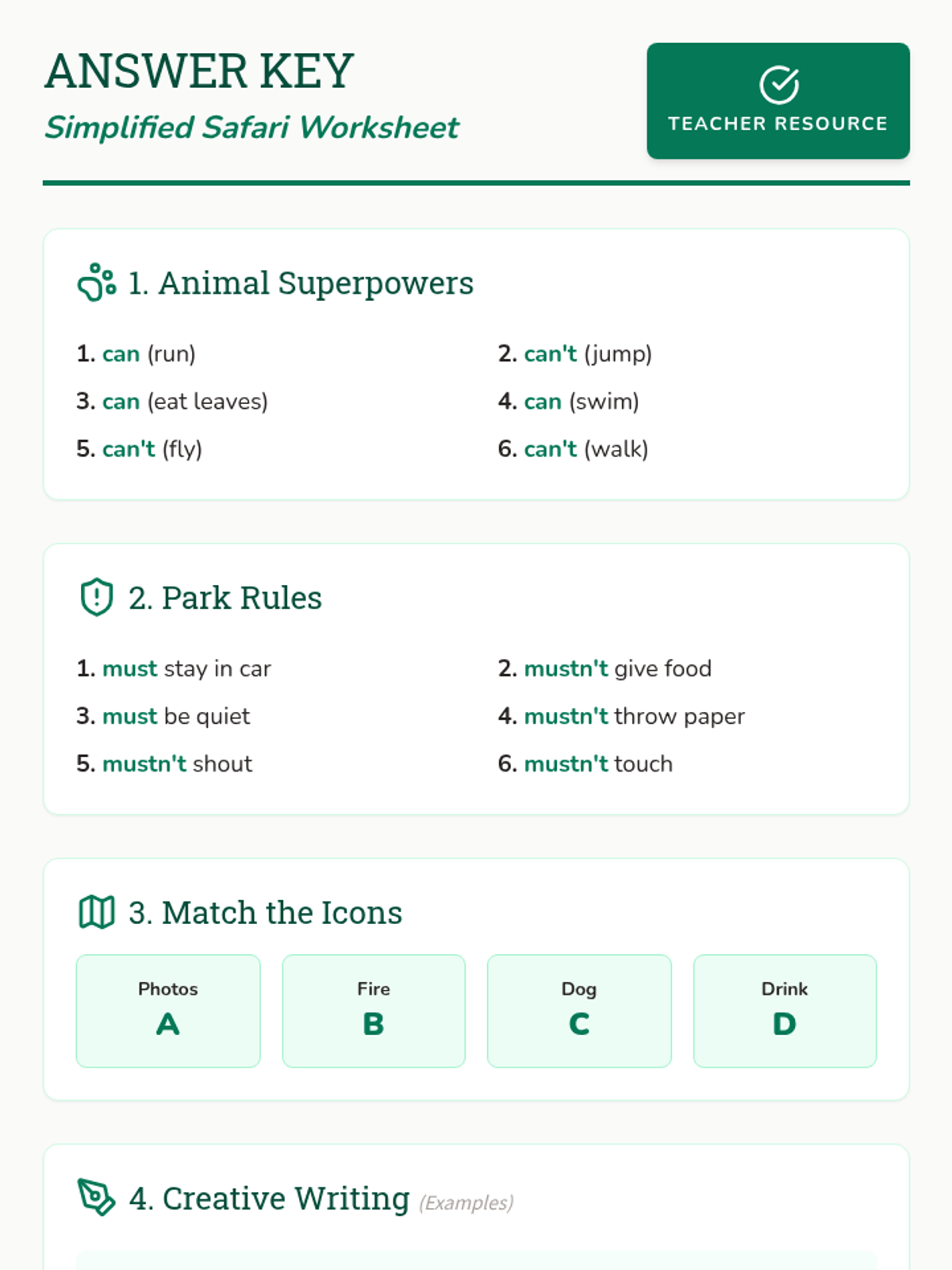Select the Drink D match card
The height and width of the screenshot is (1270, 952).
click(785, 1010)
